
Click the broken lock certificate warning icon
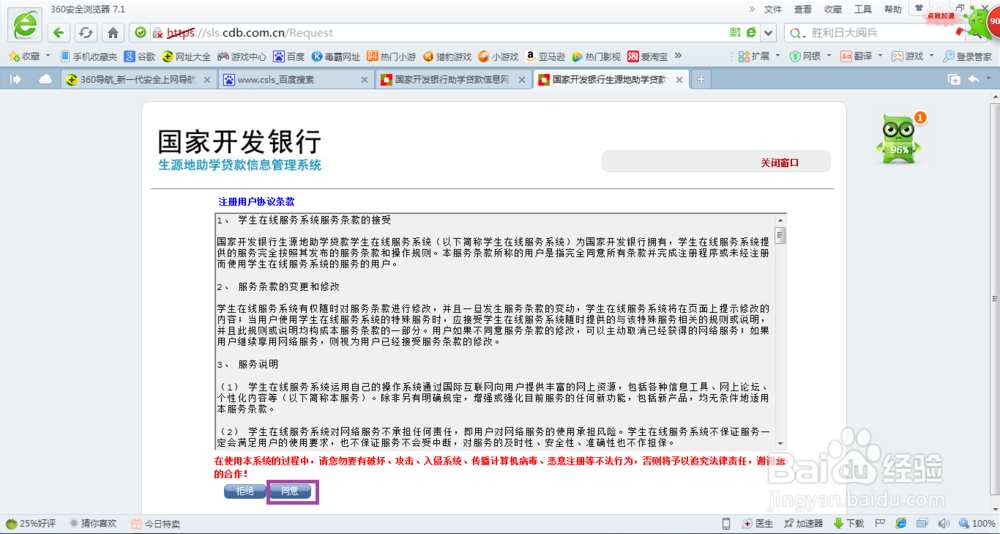[158, 33]
